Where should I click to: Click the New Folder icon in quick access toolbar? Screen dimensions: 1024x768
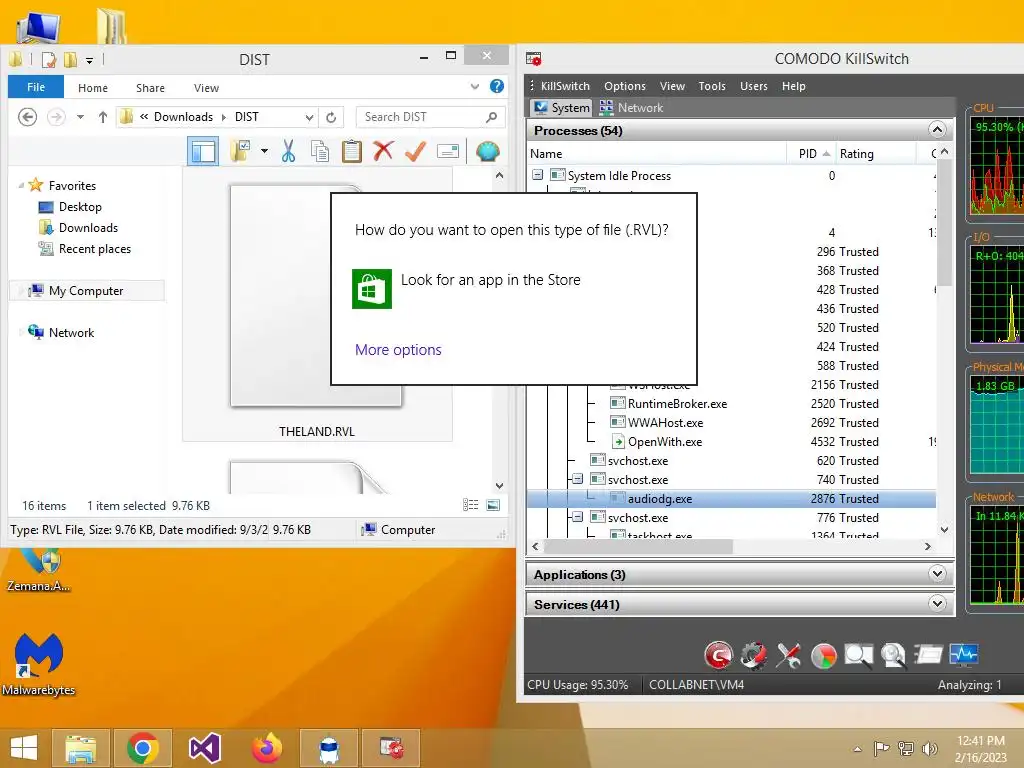pyautogui.click(x=71, y=60)
